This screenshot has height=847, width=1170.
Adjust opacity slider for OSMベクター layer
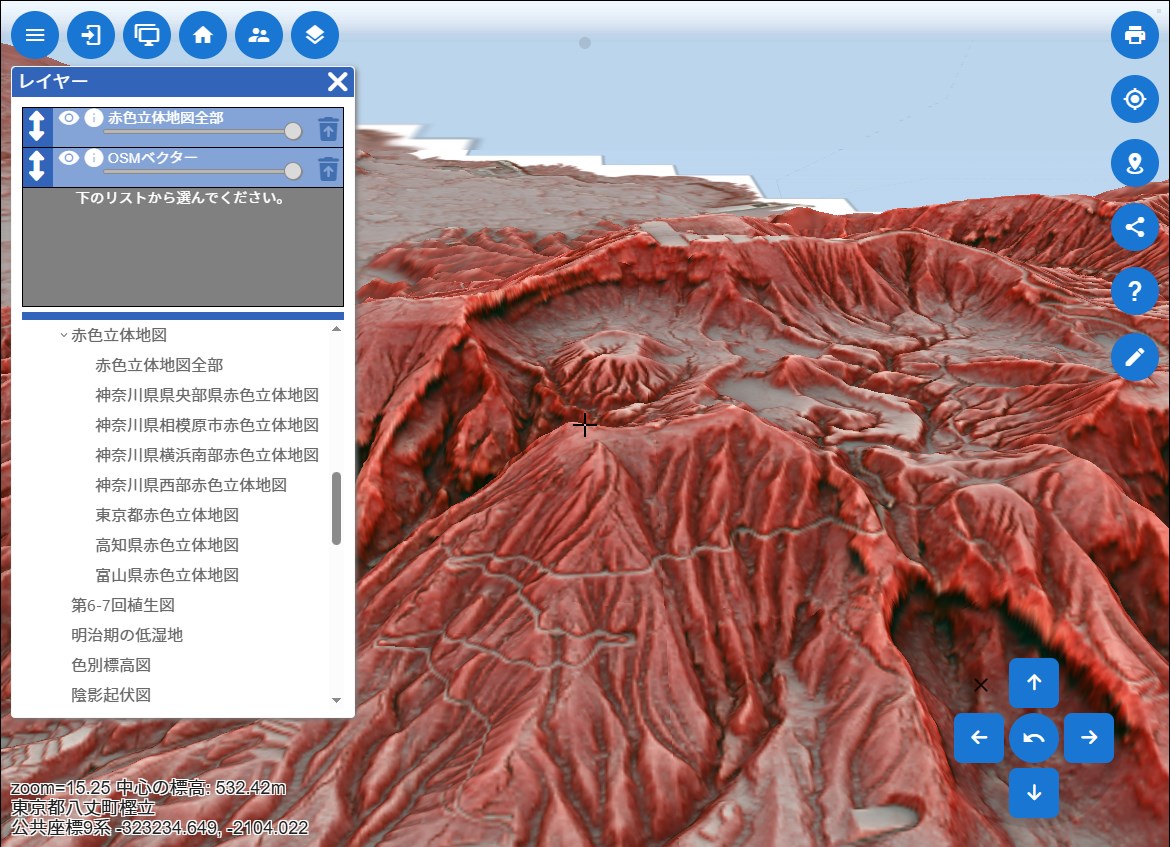[x=293, y=171]
